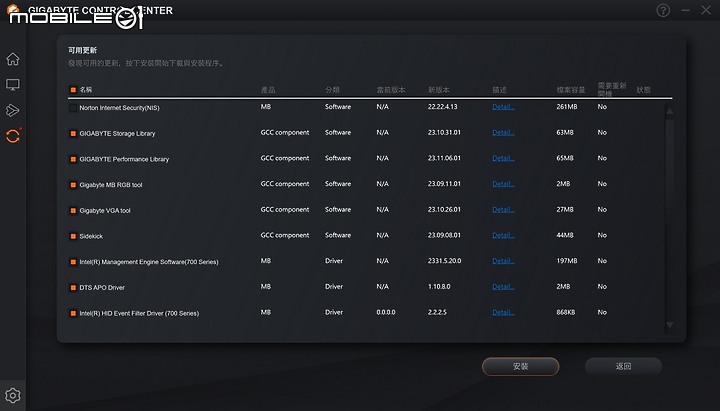Select the Gigabyte MB RGB tool name
Viewport: 720px width, 411px height.
pos(111,185)
